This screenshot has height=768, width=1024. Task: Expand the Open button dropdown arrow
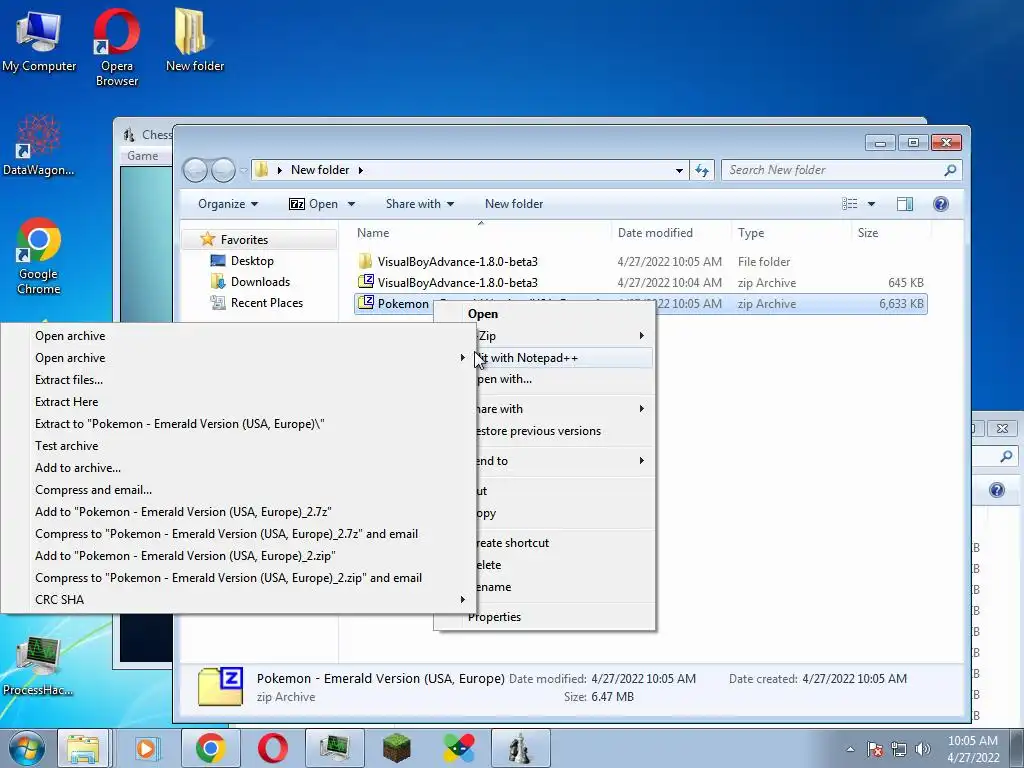pos(351,204)
